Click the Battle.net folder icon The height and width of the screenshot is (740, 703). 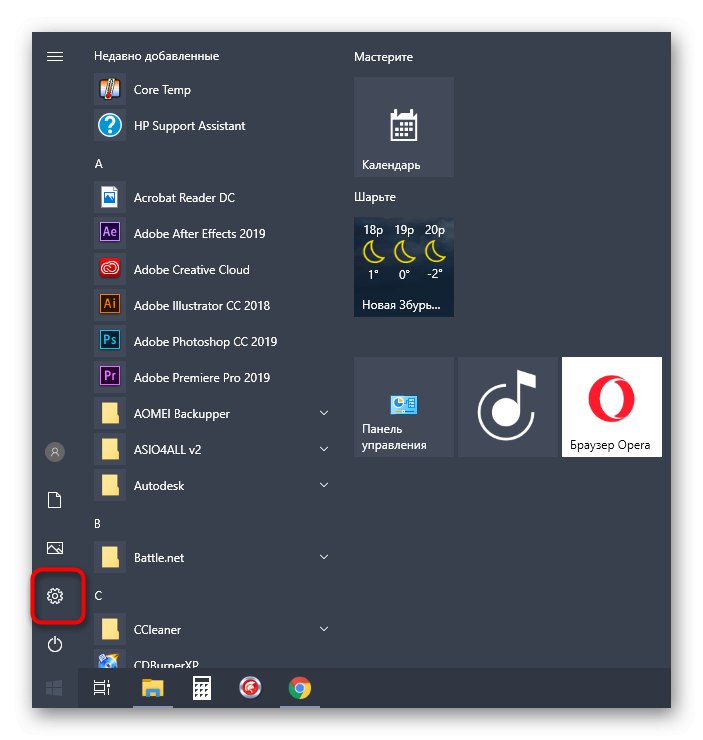pos(110,557)
